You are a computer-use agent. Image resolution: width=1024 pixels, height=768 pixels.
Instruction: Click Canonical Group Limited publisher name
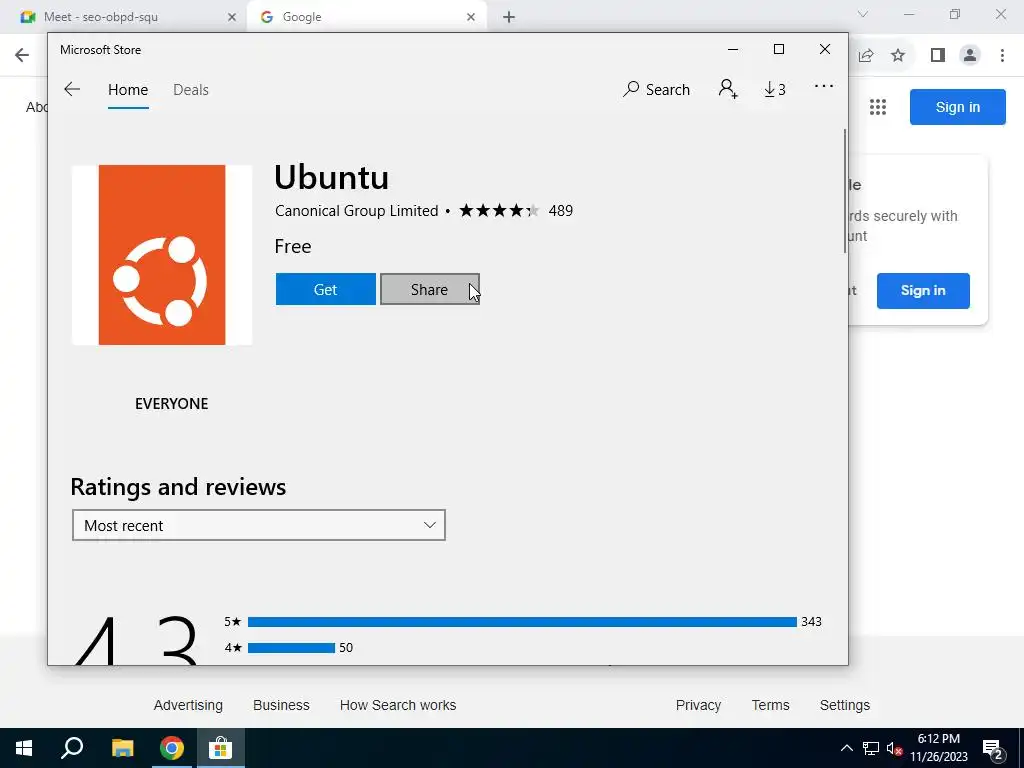click(357, 211)
